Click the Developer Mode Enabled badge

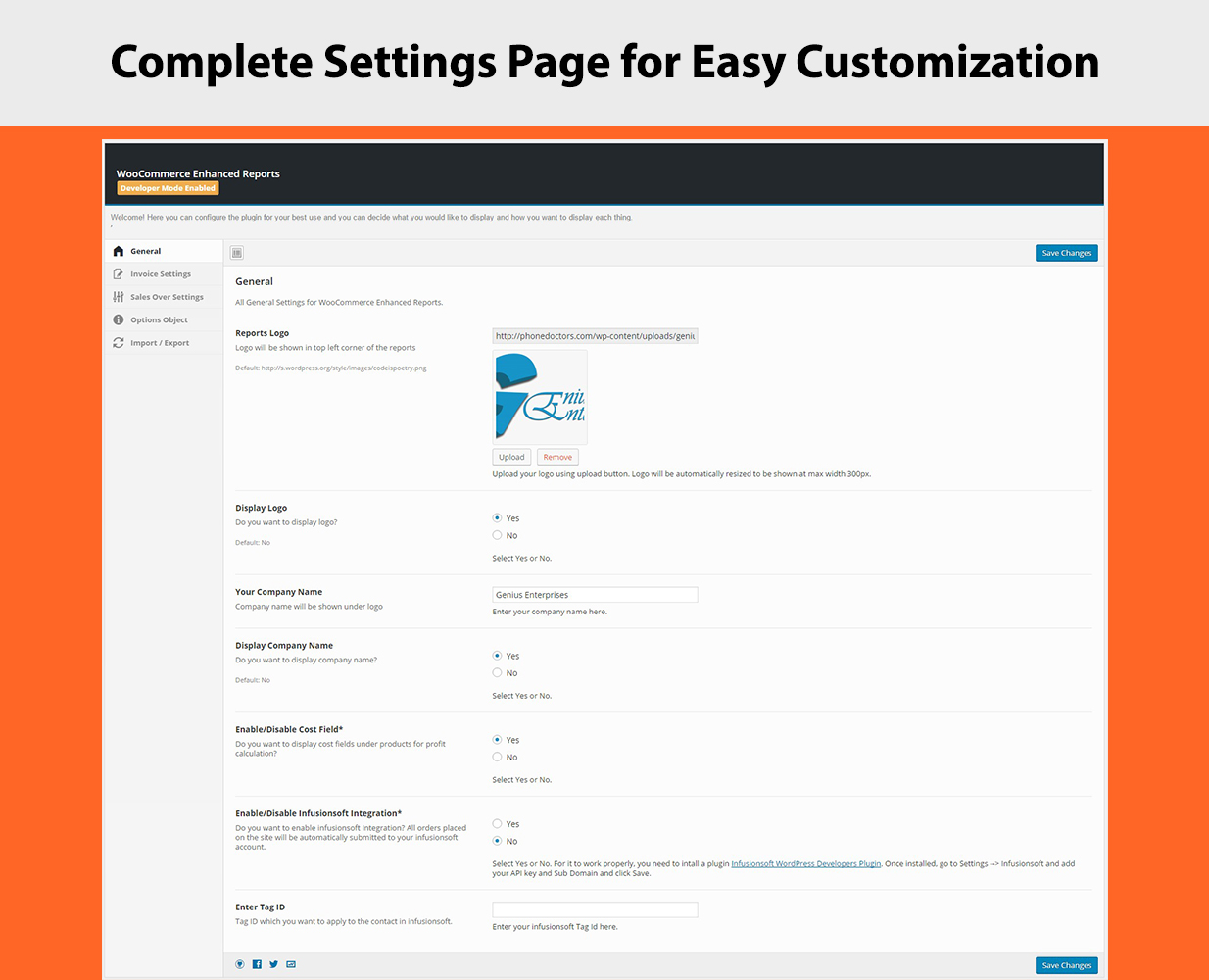tap(168, 188)
